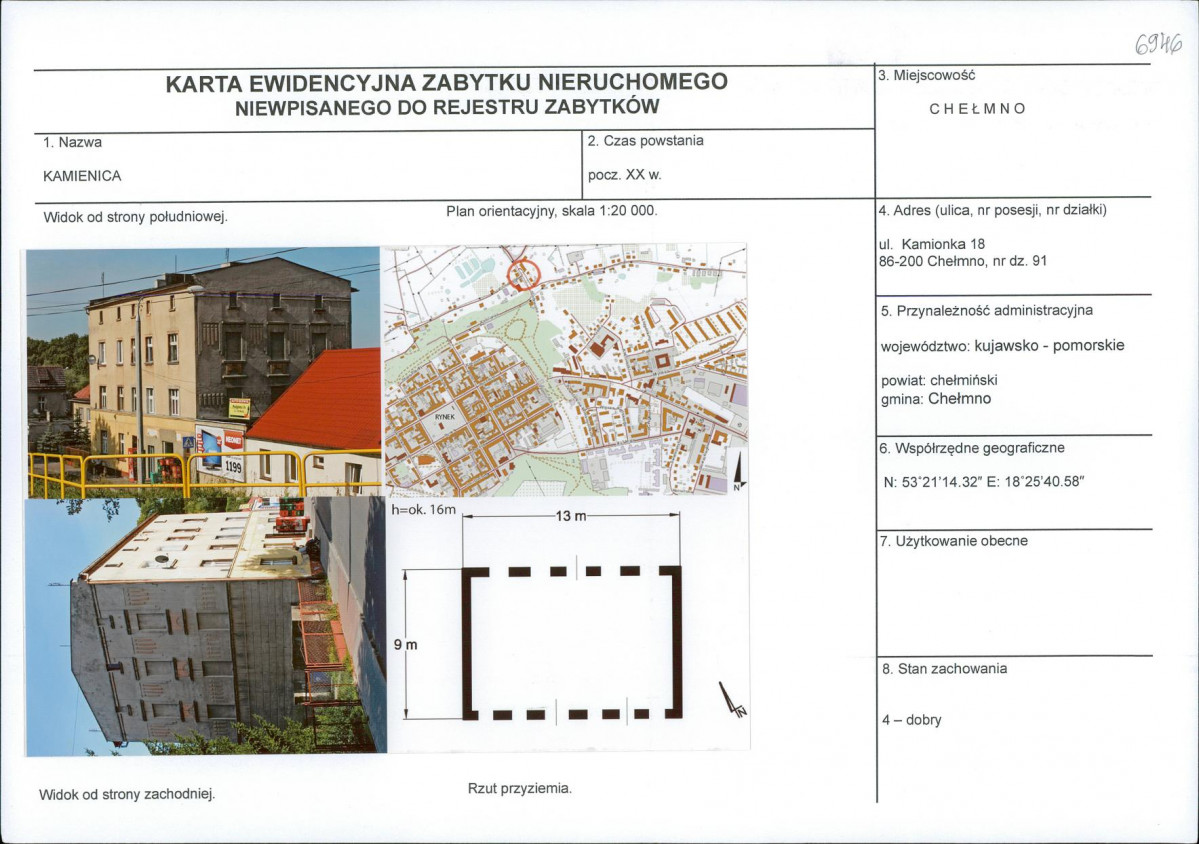Click the '13 m' width dimension
The image size is (1199, 844).
click(x=570, y=517)
